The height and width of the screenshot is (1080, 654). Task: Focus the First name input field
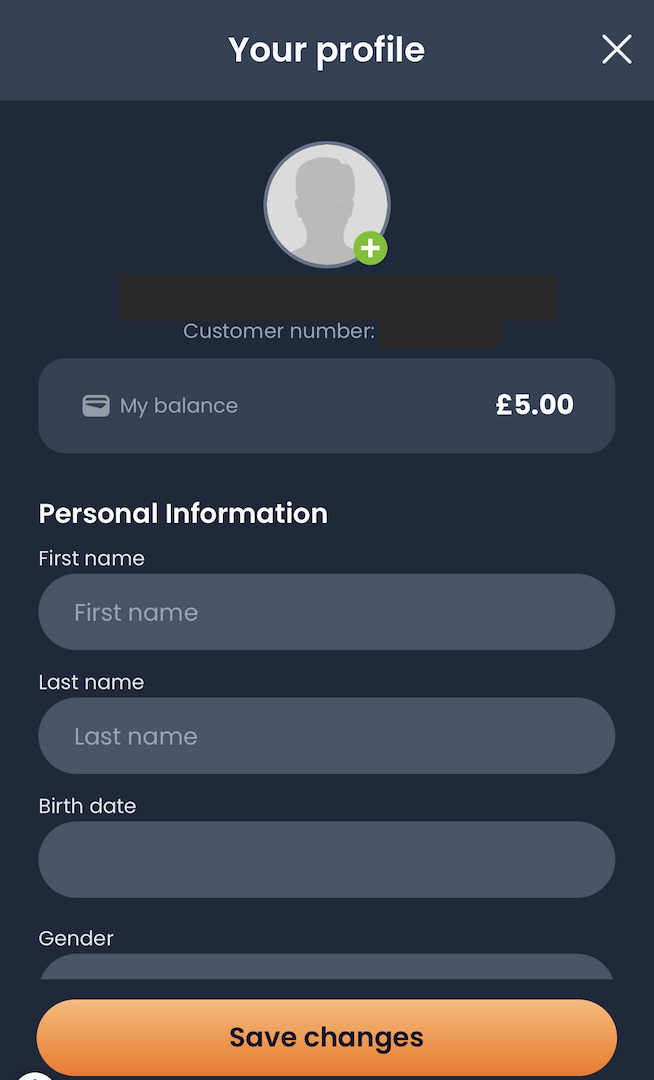point(326,612)
